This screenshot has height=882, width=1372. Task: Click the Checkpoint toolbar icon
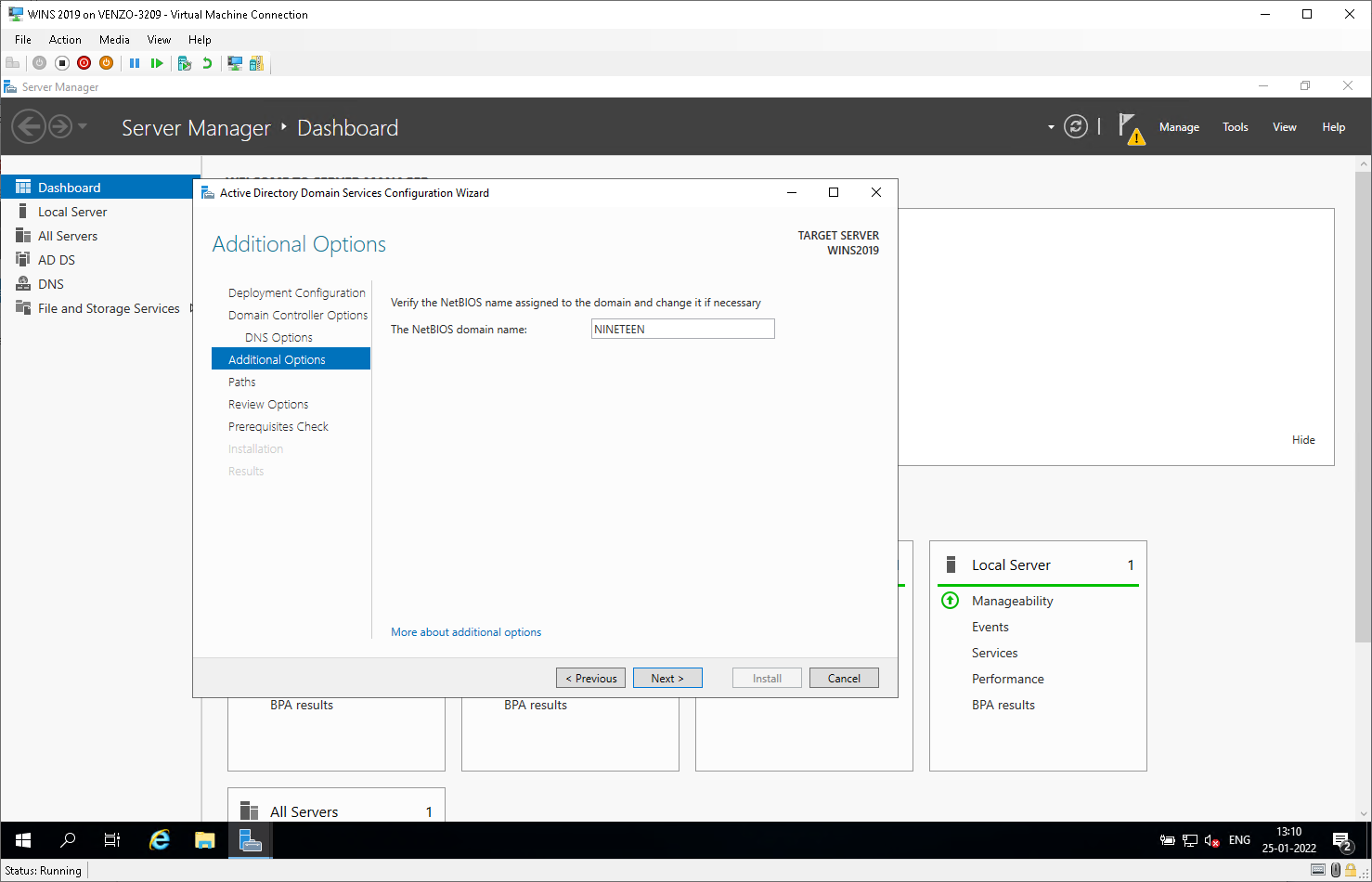point(185,63)
